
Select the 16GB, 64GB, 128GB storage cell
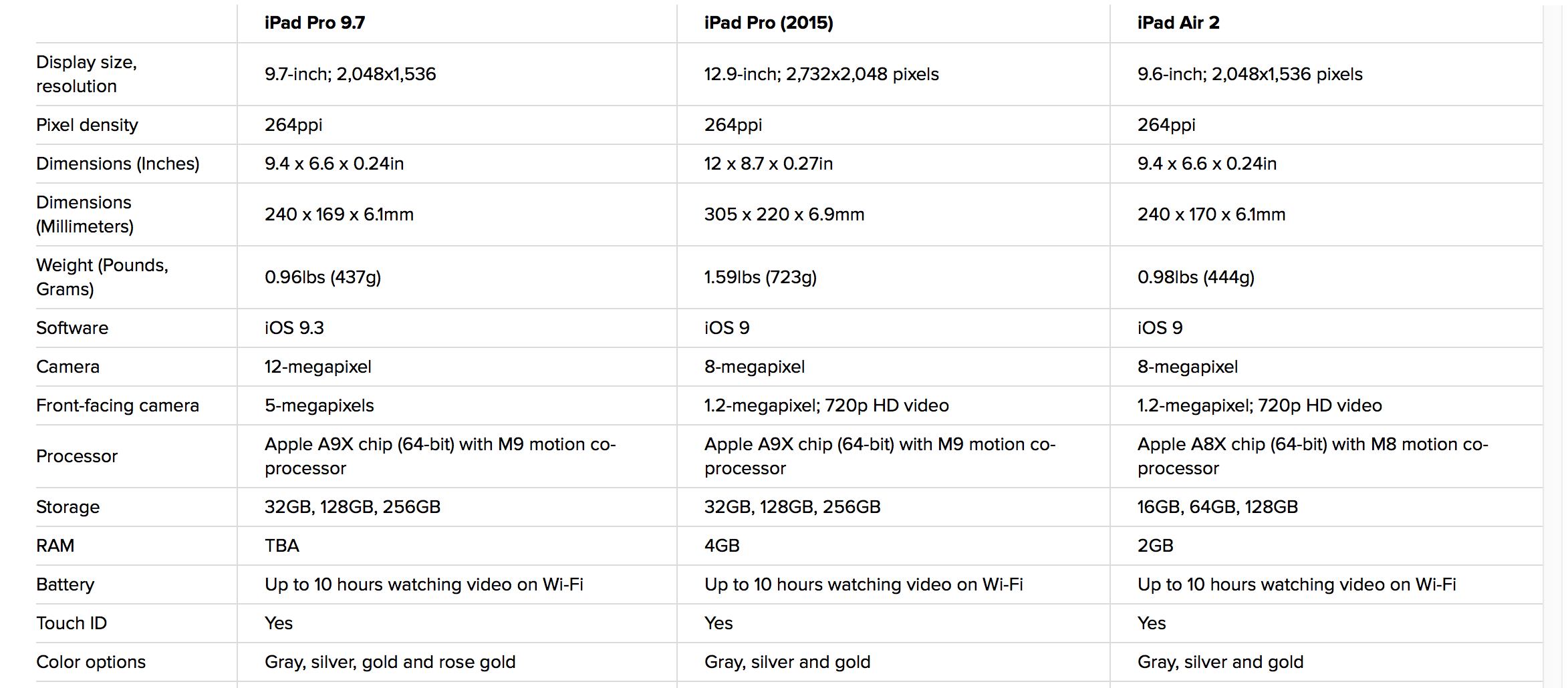pos(1218,507)
